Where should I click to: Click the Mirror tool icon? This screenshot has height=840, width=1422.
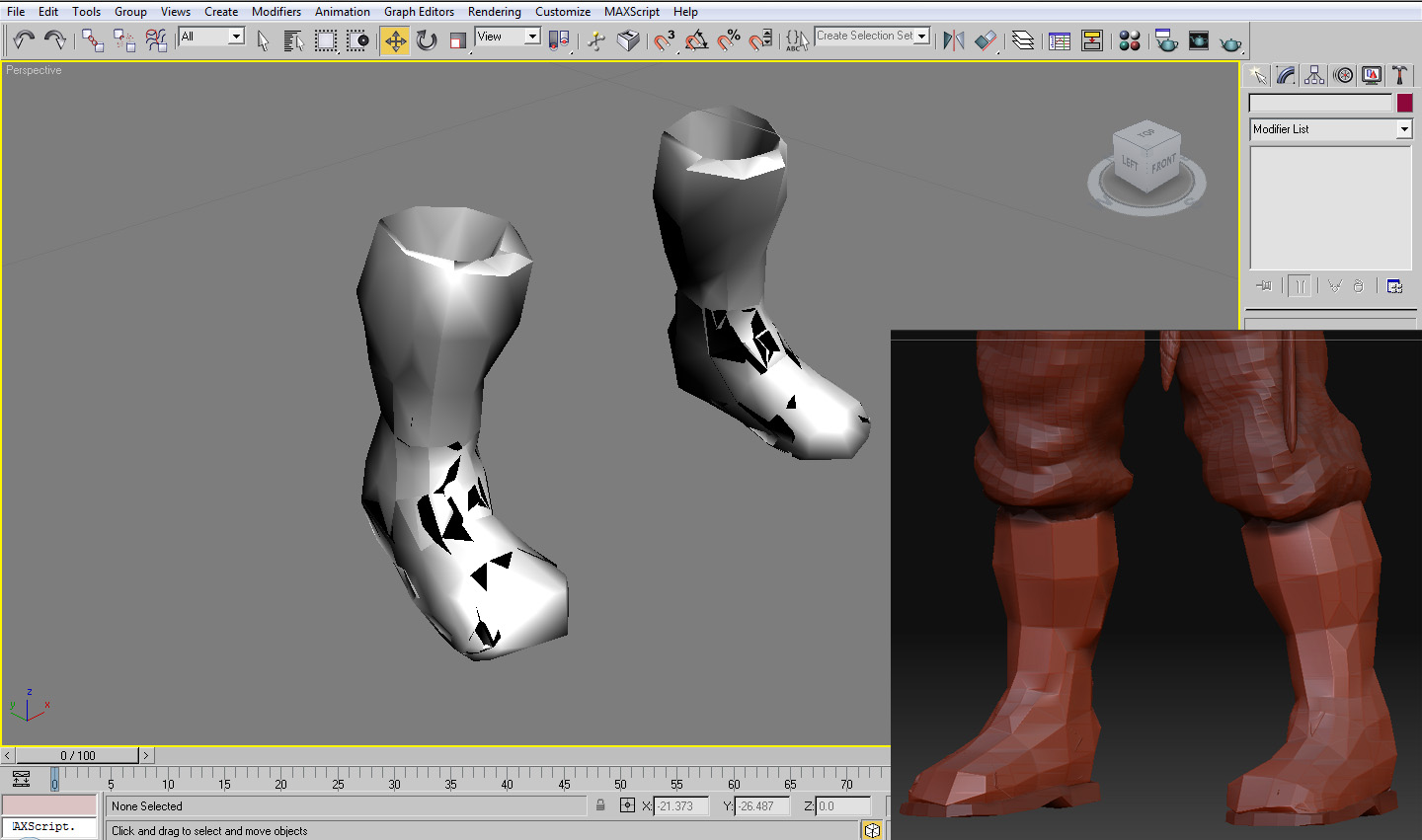click(953, 40)
